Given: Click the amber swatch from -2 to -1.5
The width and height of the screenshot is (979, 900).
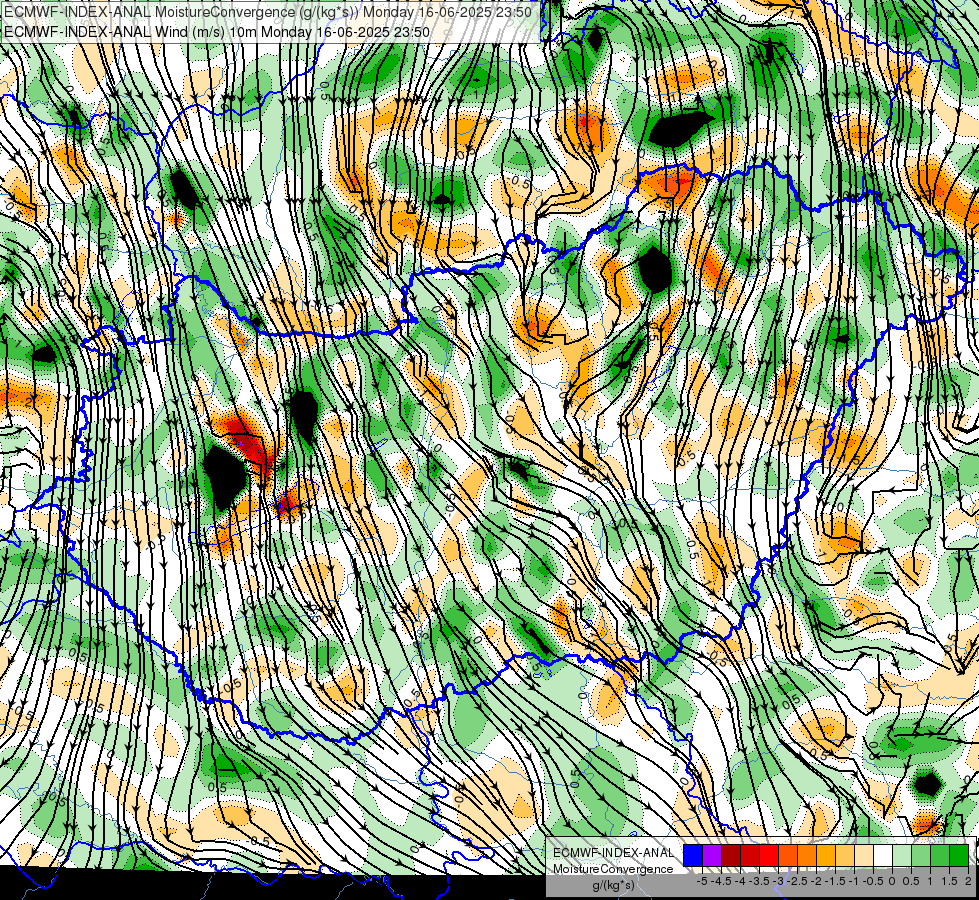Looking at the screenshot, I should (x=826, y=855).
